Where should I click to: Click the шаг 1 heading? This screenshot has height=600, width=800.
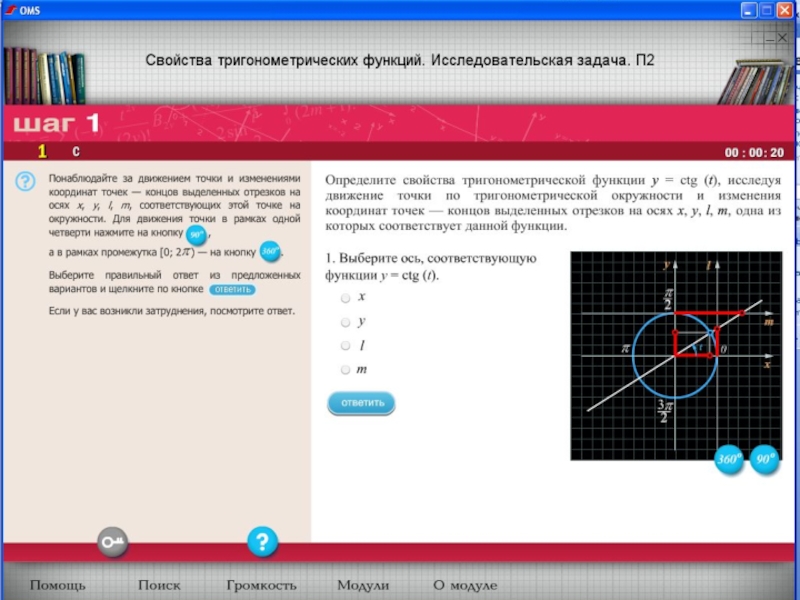(x=56, y=123)
